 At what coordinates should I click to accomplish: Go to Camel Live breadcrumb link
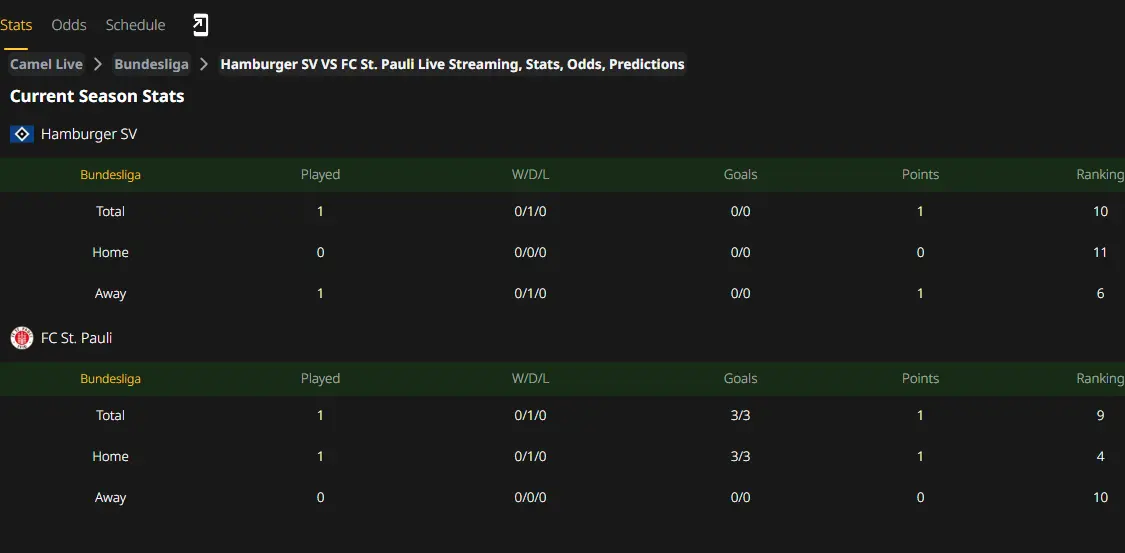click(46, 65)
